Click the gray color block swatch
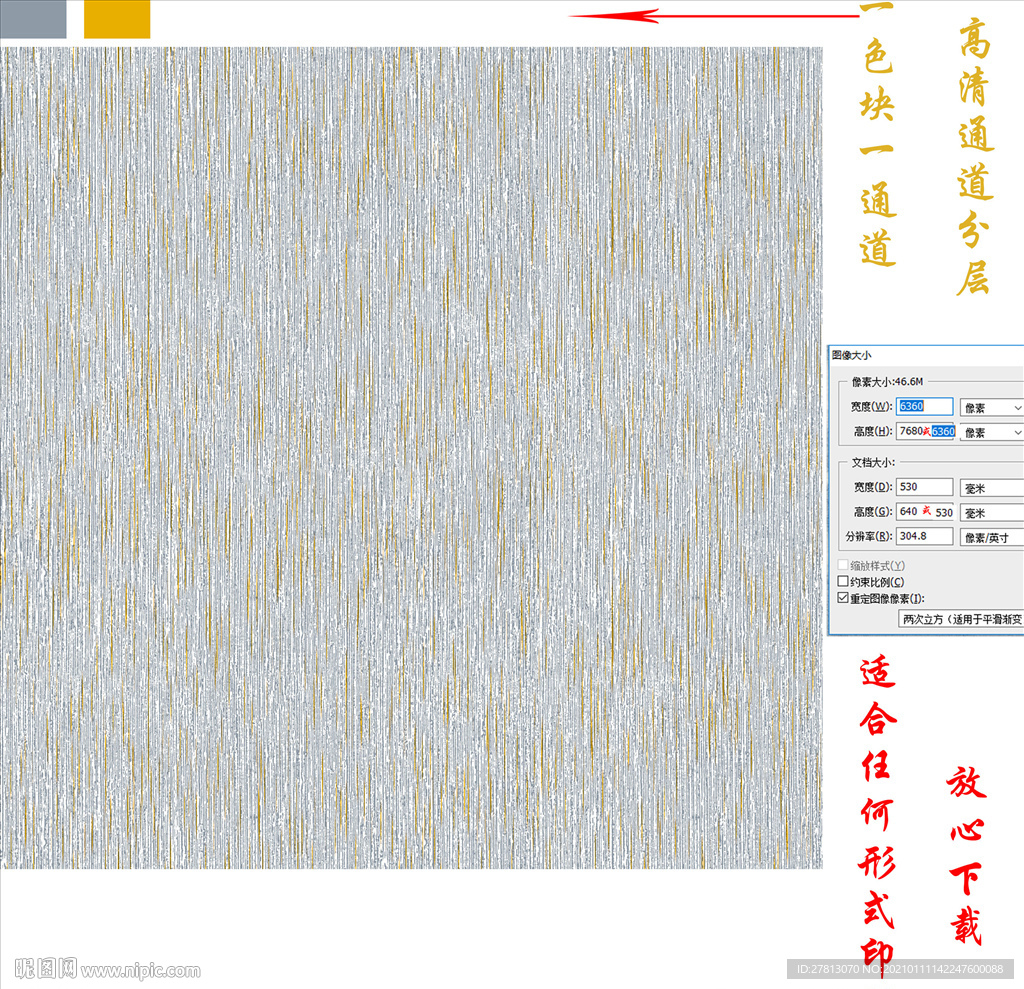1024x989 pixels. (33, 19)
